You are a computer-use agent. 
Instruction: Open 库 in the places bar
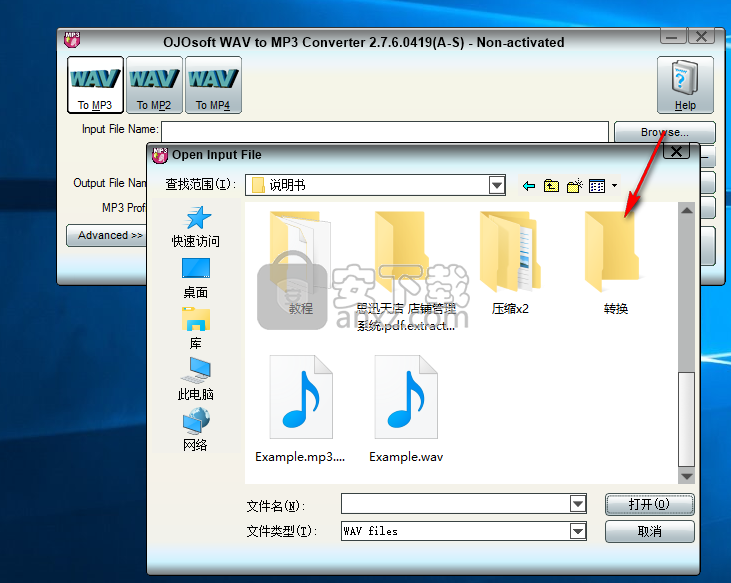pos(195,329)
